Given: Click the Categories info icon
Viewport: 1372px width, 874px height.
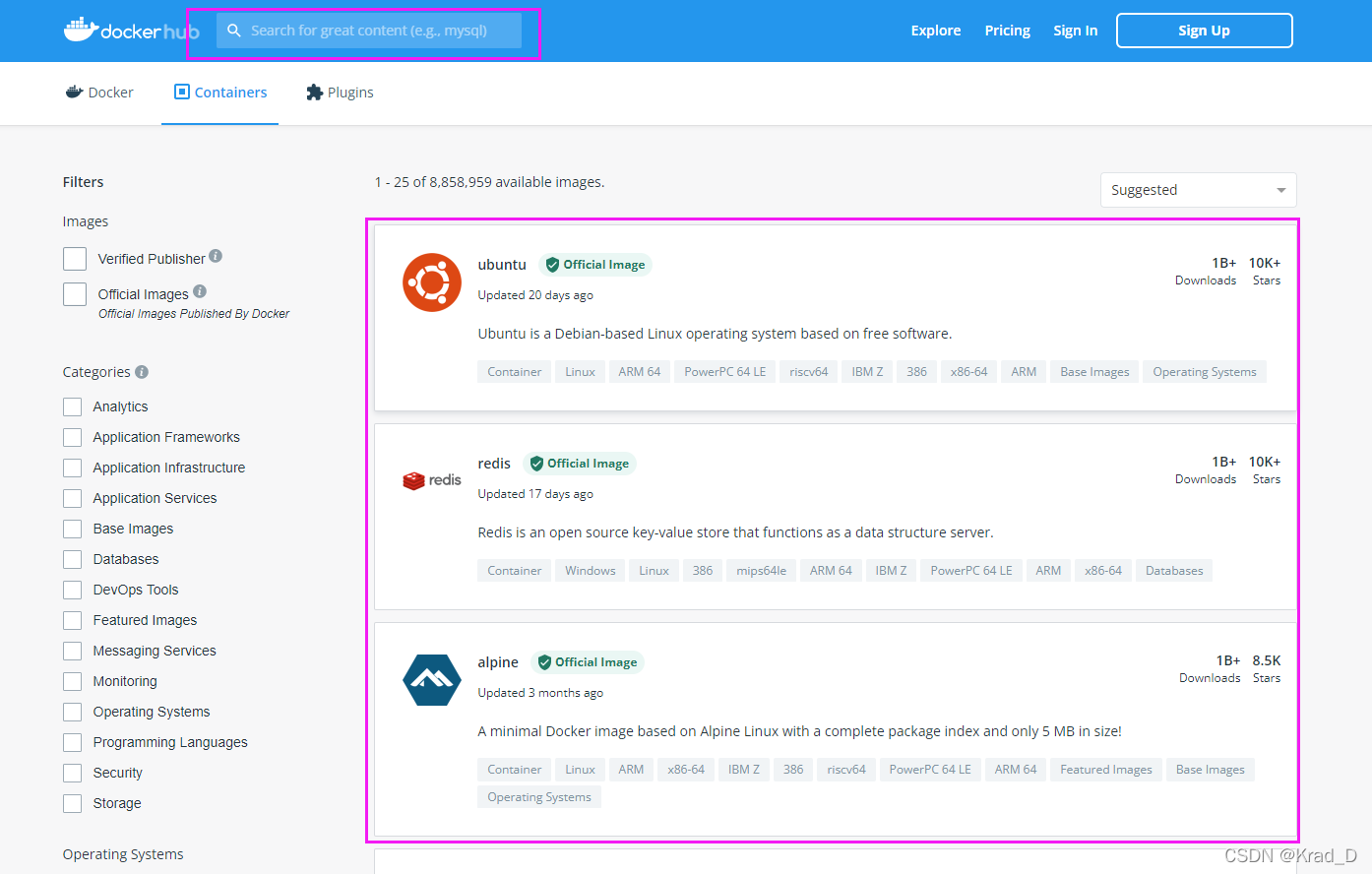Looking at the screenshot, I should 142,372.
